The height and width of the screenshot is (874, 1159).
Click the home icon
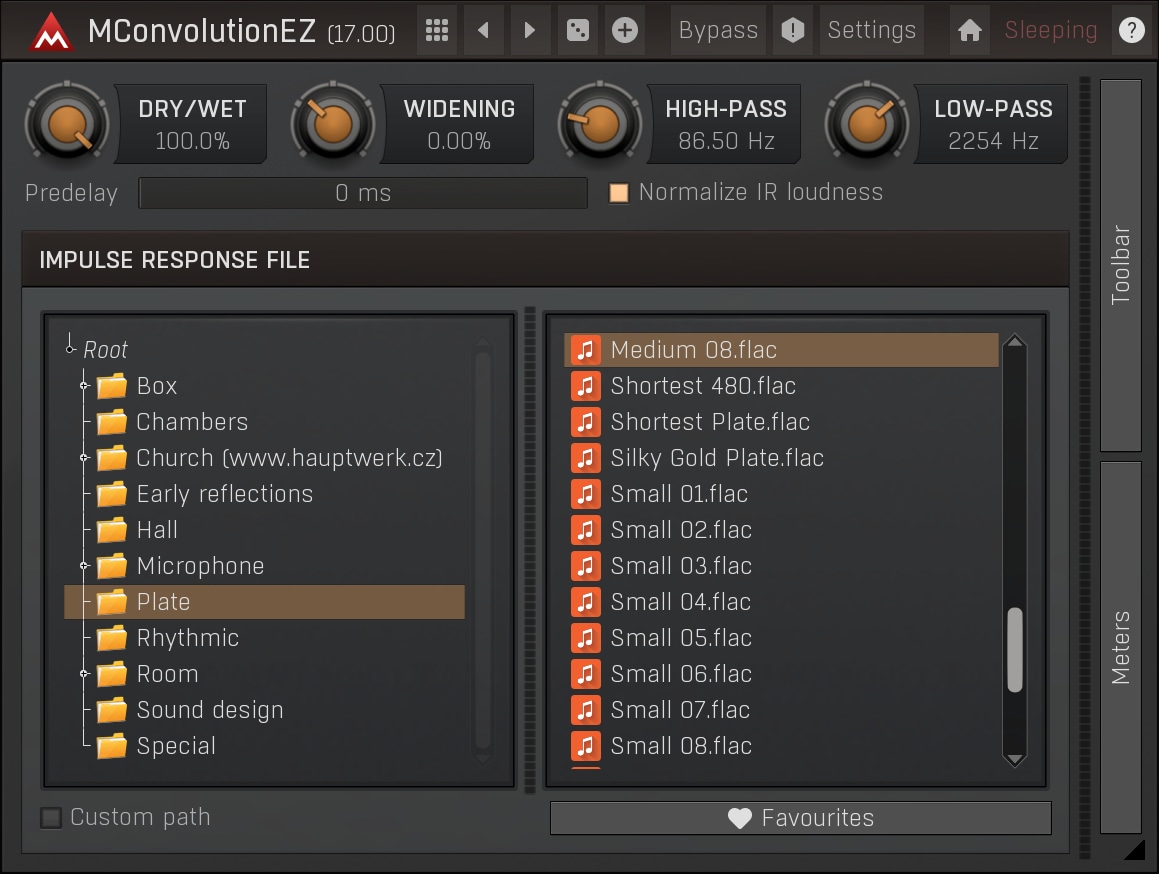[x=969, y=30]
